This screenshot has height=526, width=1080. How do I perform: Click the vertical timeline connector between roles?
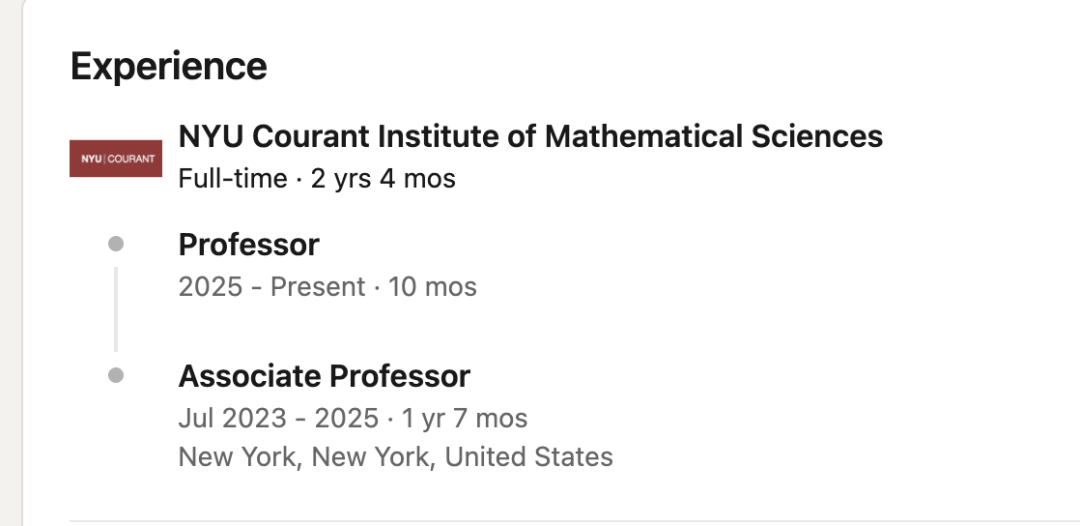point(116,310)
